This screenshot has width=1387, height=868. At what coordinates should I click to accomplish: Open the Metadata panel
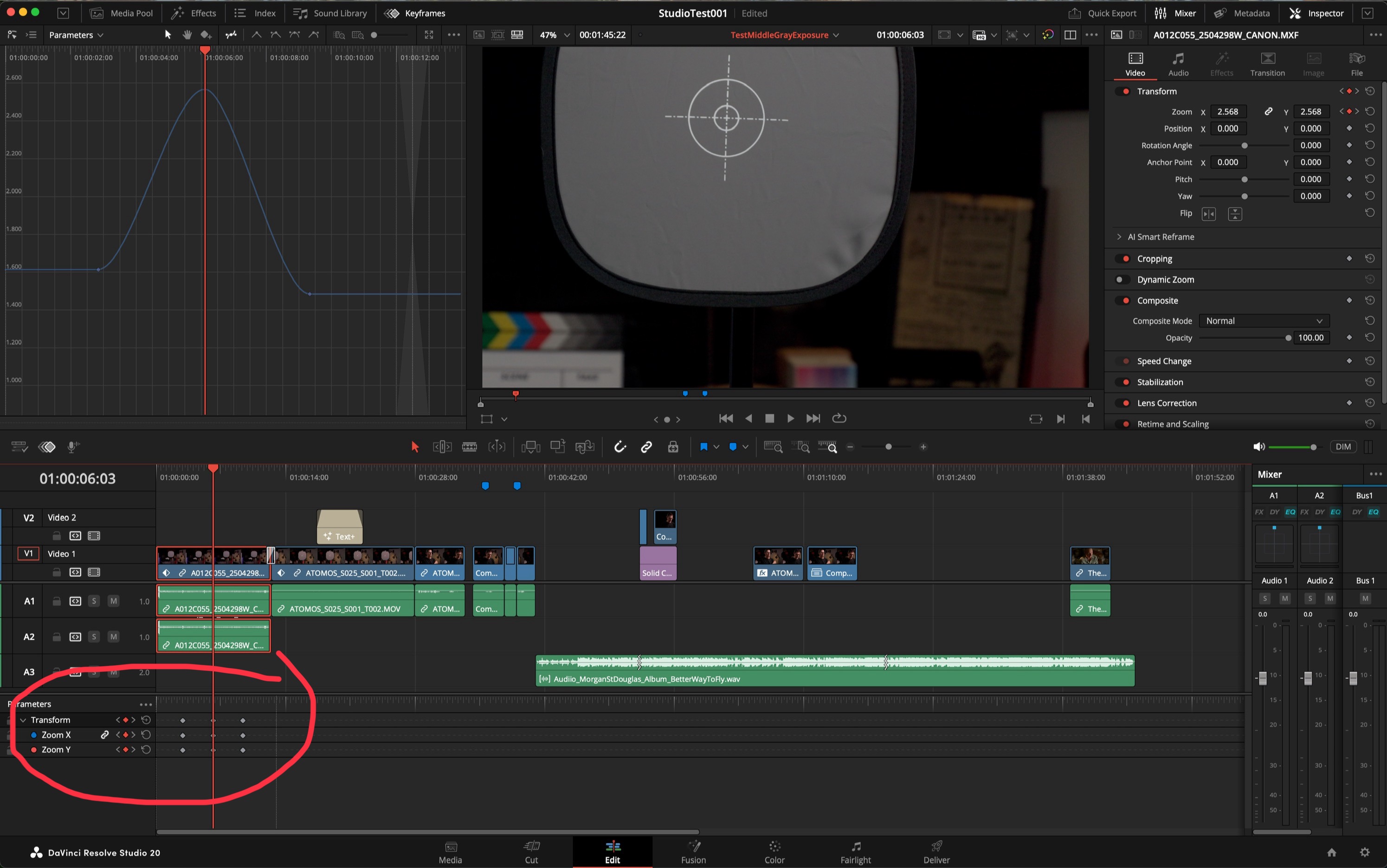point(1242,13)
